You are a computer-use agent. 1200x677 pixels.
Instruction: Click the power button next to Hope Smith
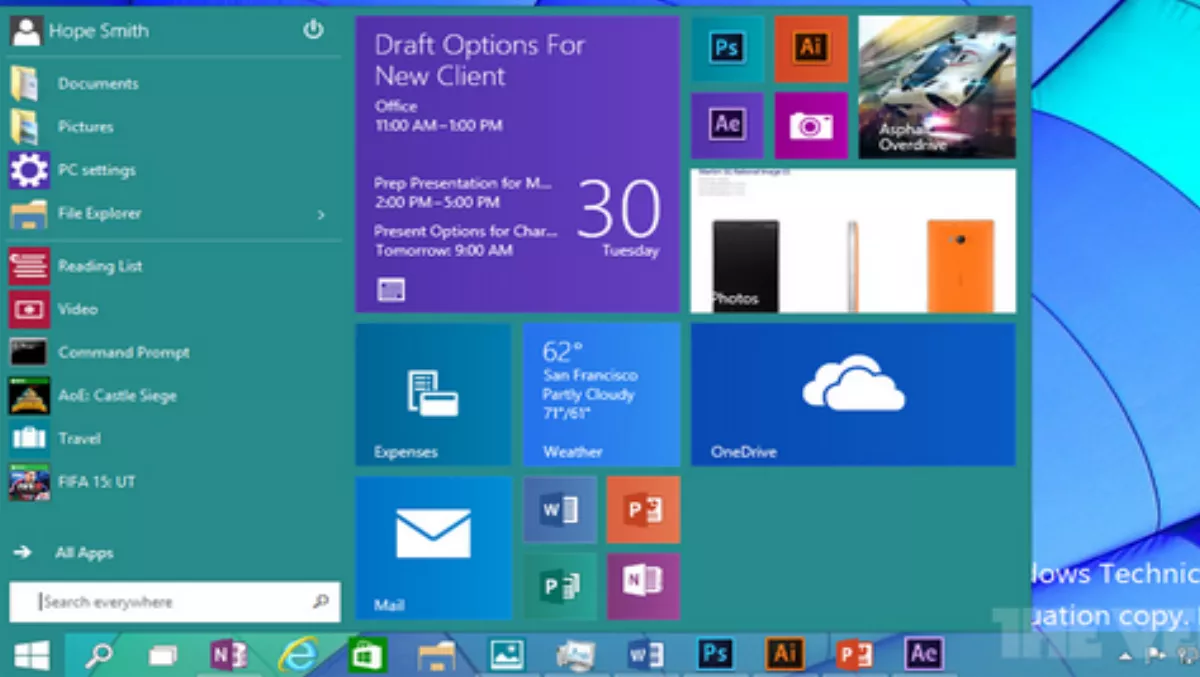[x=313, y=30]
